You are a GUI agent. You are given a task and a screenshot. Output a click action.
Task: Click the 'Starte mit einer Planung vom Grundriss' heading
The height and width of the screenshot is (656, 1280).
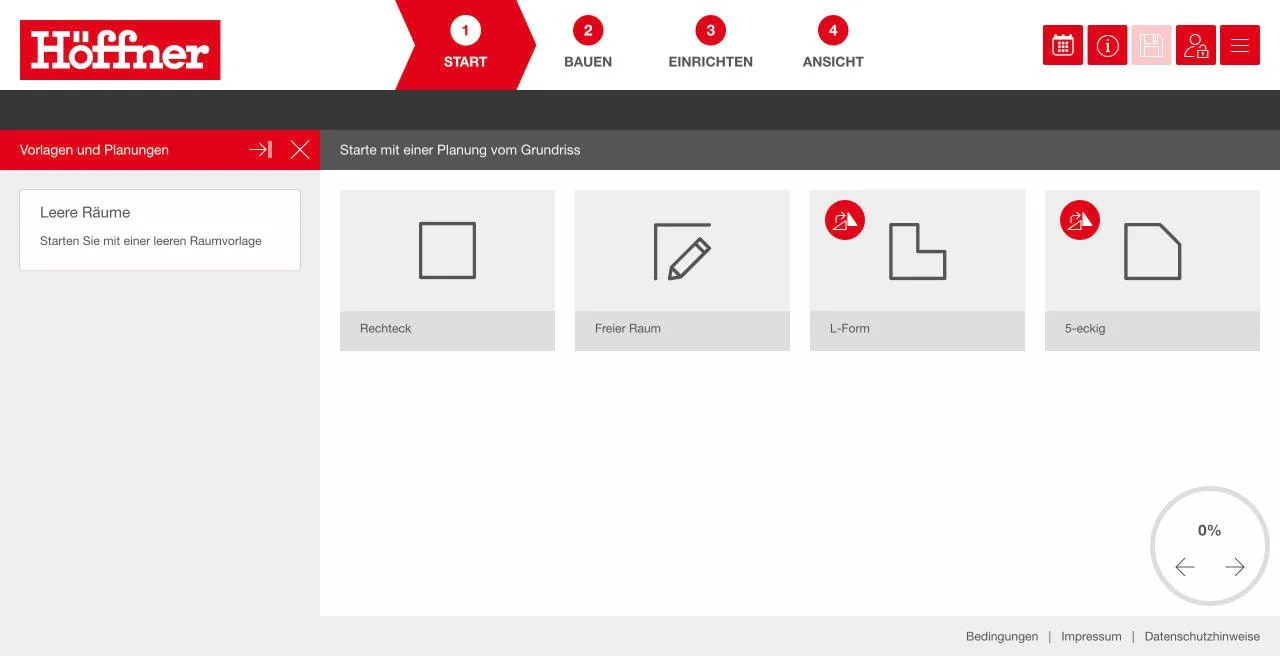pos(460,150)
